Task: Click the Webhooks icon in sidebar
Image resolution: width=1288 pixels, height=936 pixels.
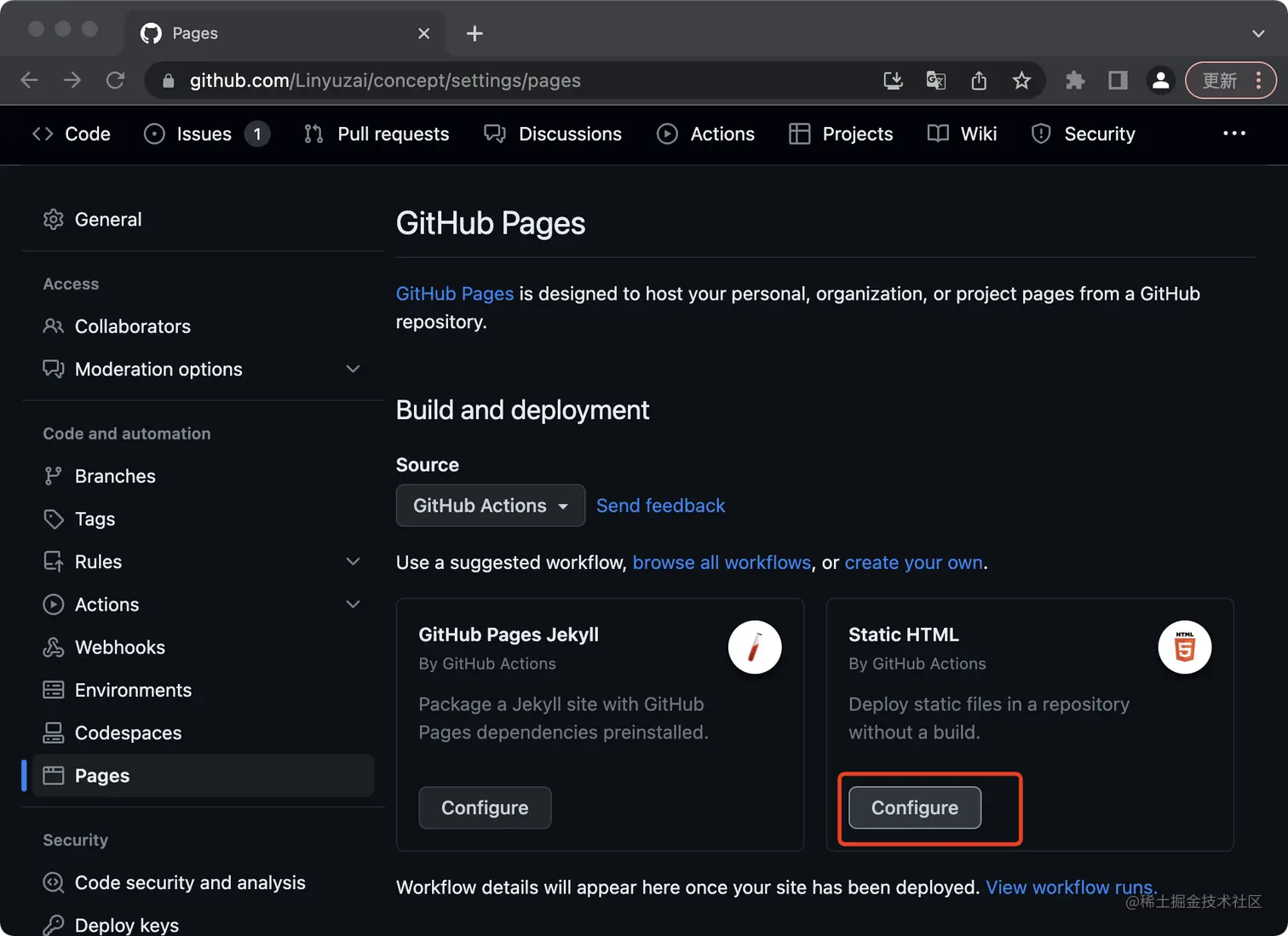Action: (54, 647)
